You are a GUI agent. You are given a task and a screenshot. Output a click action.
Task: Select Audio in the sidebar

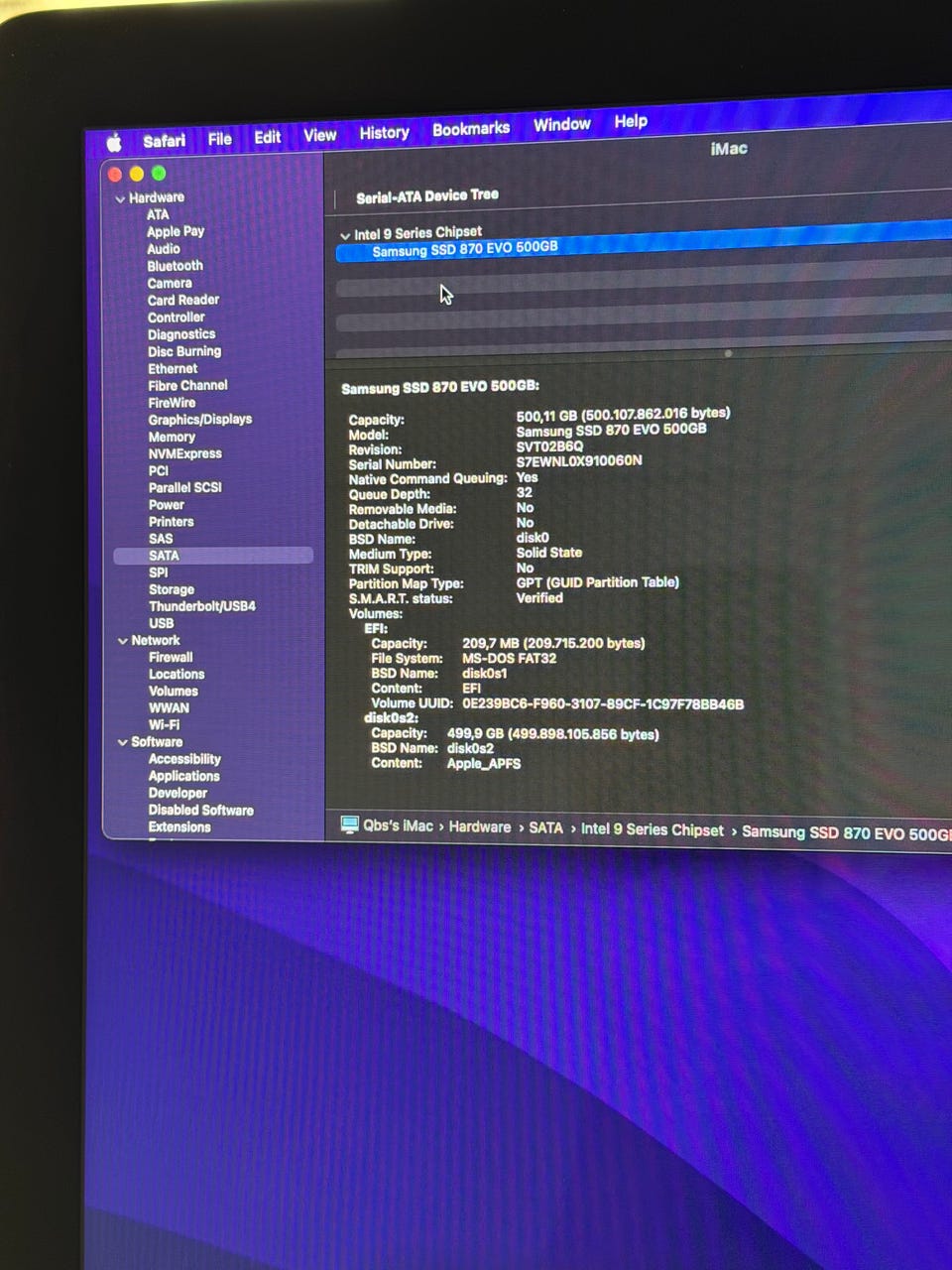tap(164, 249)
